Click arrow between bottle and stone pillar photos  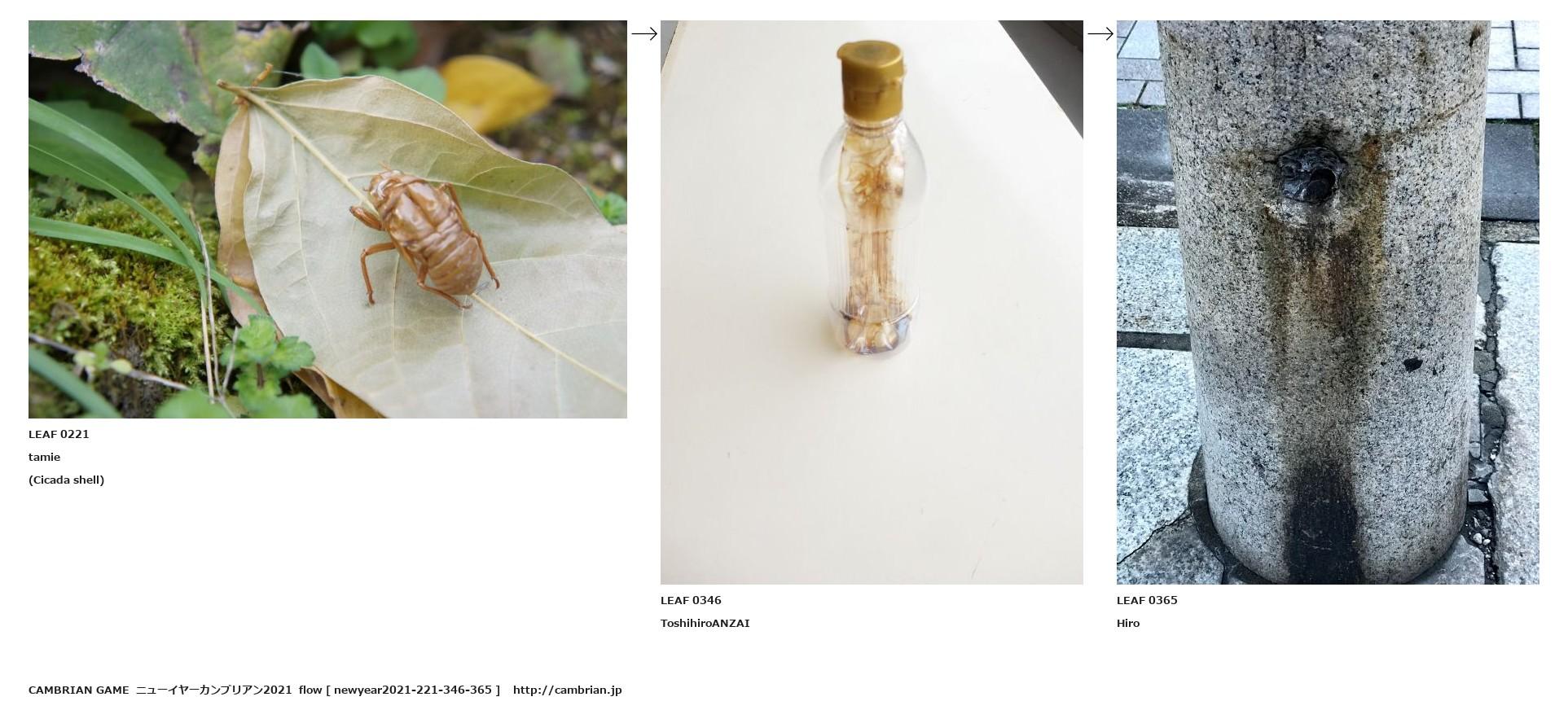[1100, 33]
